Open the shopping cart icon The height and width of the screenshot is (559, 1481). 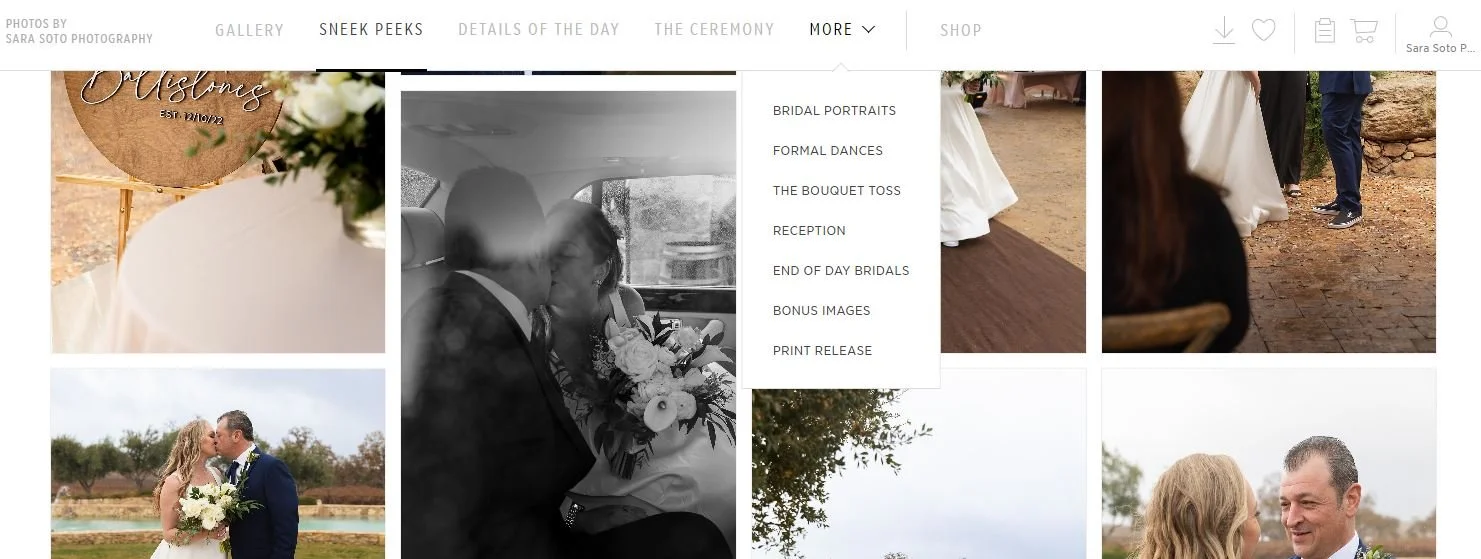click(x=1364, y=31)
